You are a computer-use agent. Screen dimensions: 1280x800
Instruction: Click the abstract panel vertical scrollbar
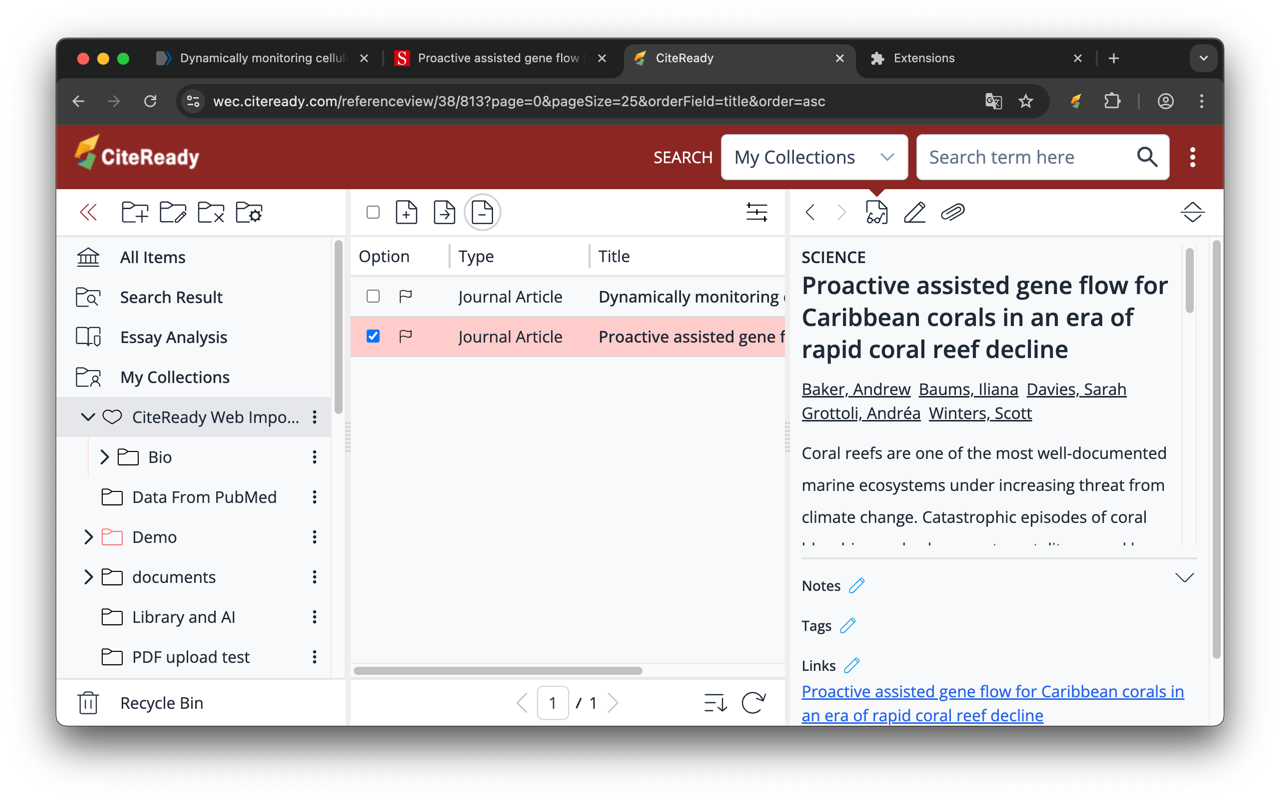(1189, 282)
